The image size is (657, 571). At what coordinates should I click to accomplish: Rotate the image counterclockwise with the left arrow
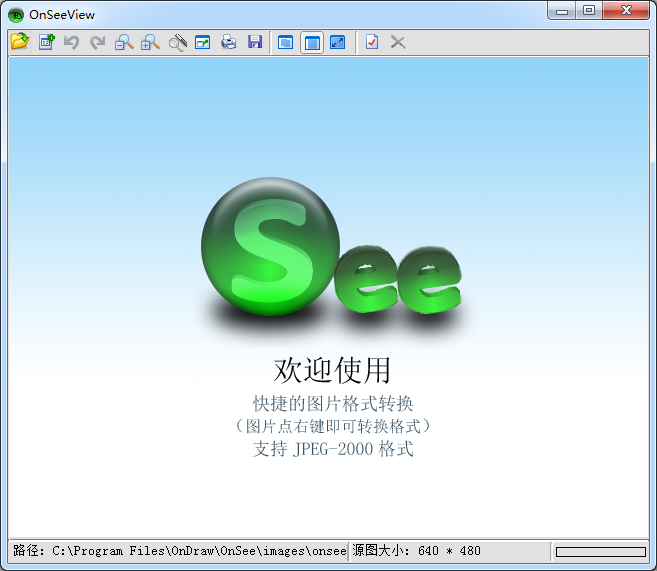[72, 42]
